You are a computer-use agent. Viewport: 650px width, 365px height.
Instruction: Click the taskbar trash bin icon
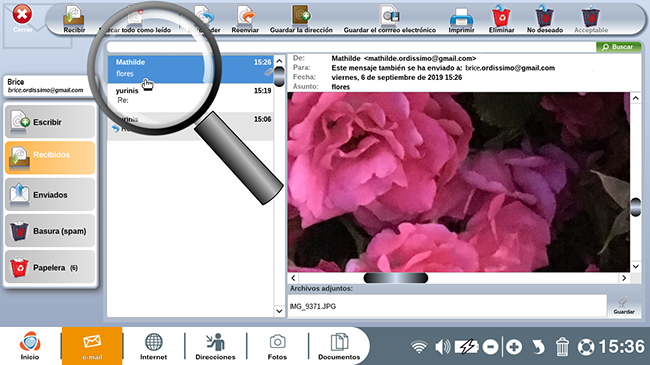[562, 347]
